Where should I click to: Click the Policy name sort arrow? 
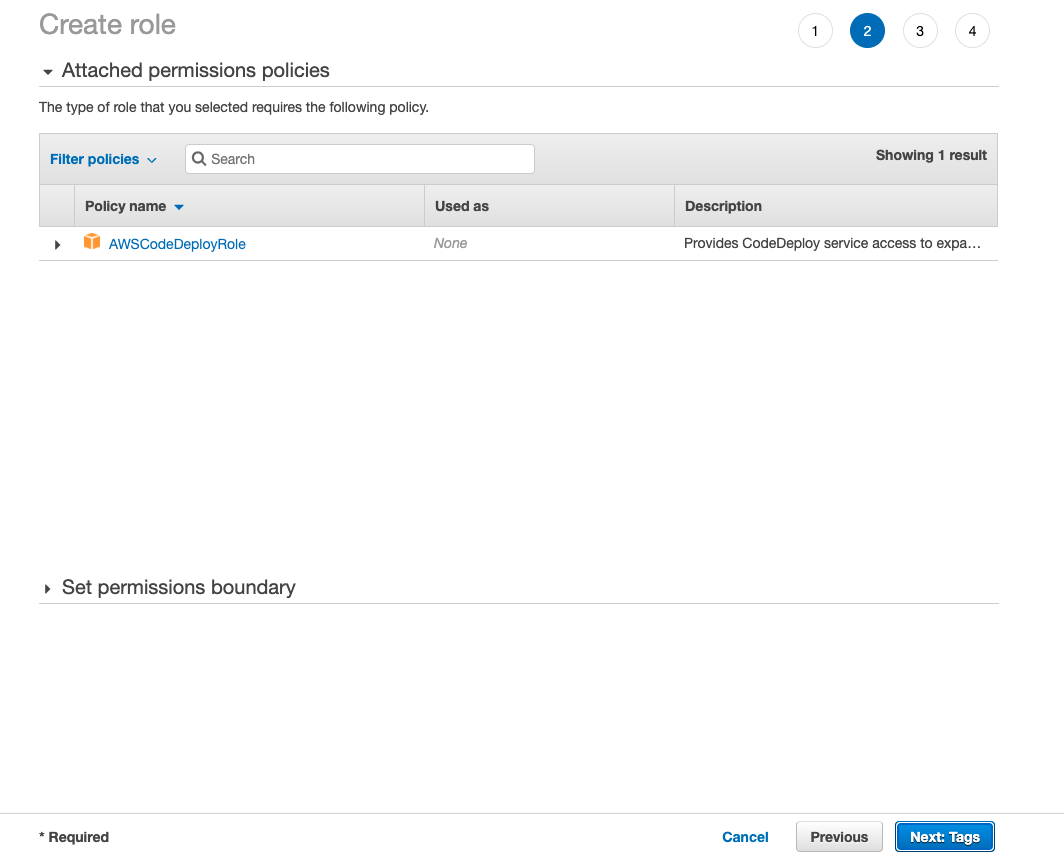coord(179,207)
